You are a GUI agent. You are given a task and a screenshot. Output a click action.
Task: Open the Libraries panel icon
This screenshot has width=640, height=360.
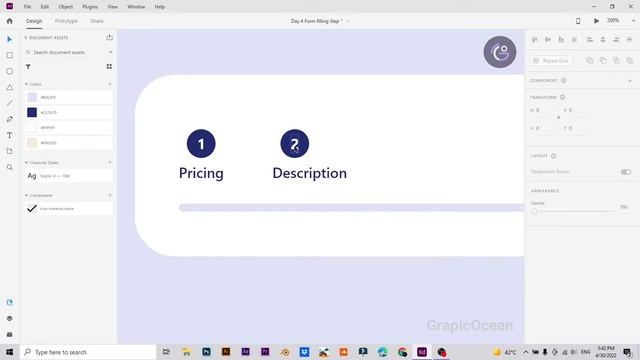(x=10, y=302)
